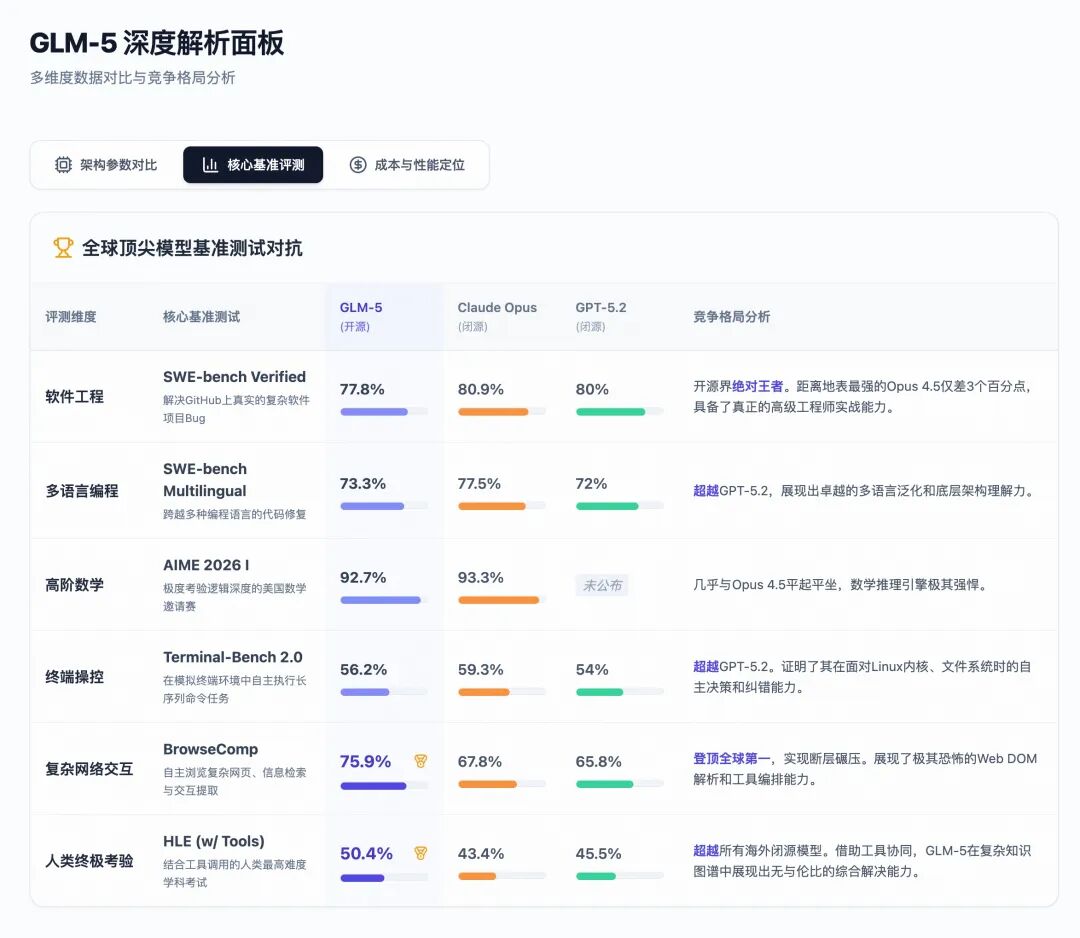Click GLM-5 progress bar for SWE-bench Verified
Screen dimensions: 1080x938
[x=383, y=412]
